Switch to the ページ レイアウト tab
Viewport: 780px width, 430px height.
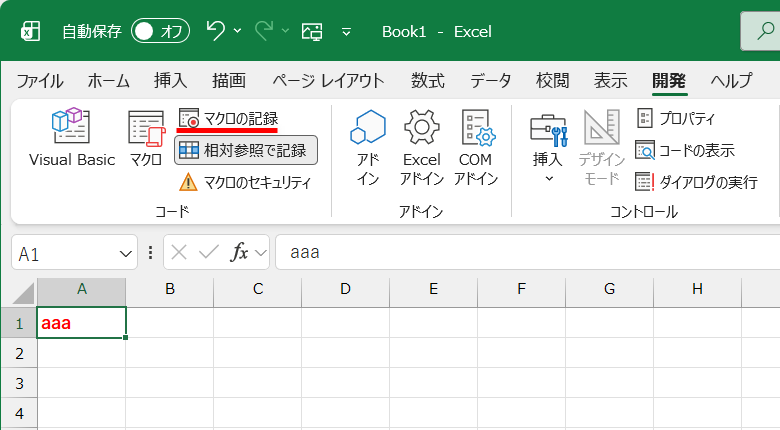328,80
